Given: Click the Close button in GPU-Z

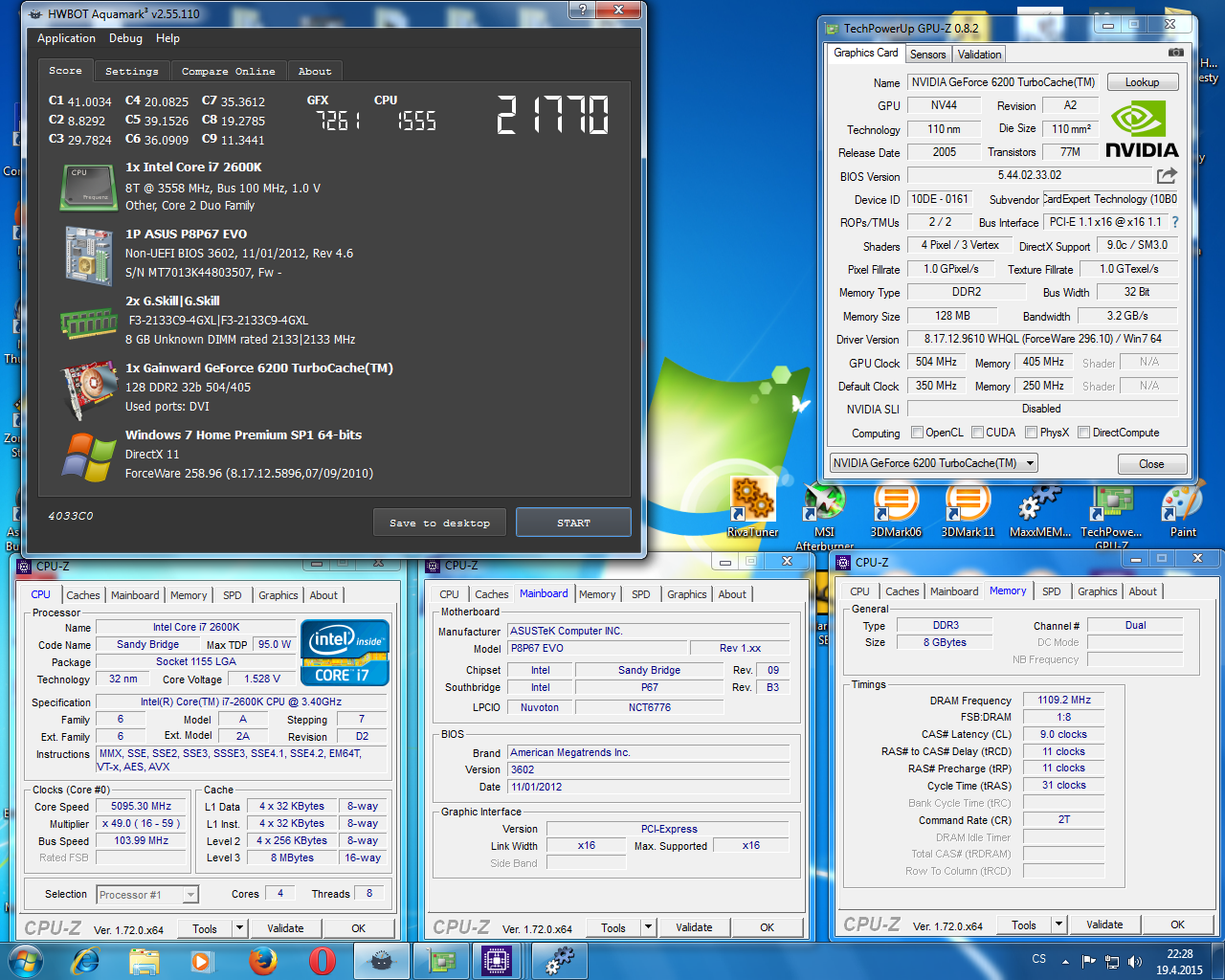Looking at the screenshot, I should tap(1151, 464).
